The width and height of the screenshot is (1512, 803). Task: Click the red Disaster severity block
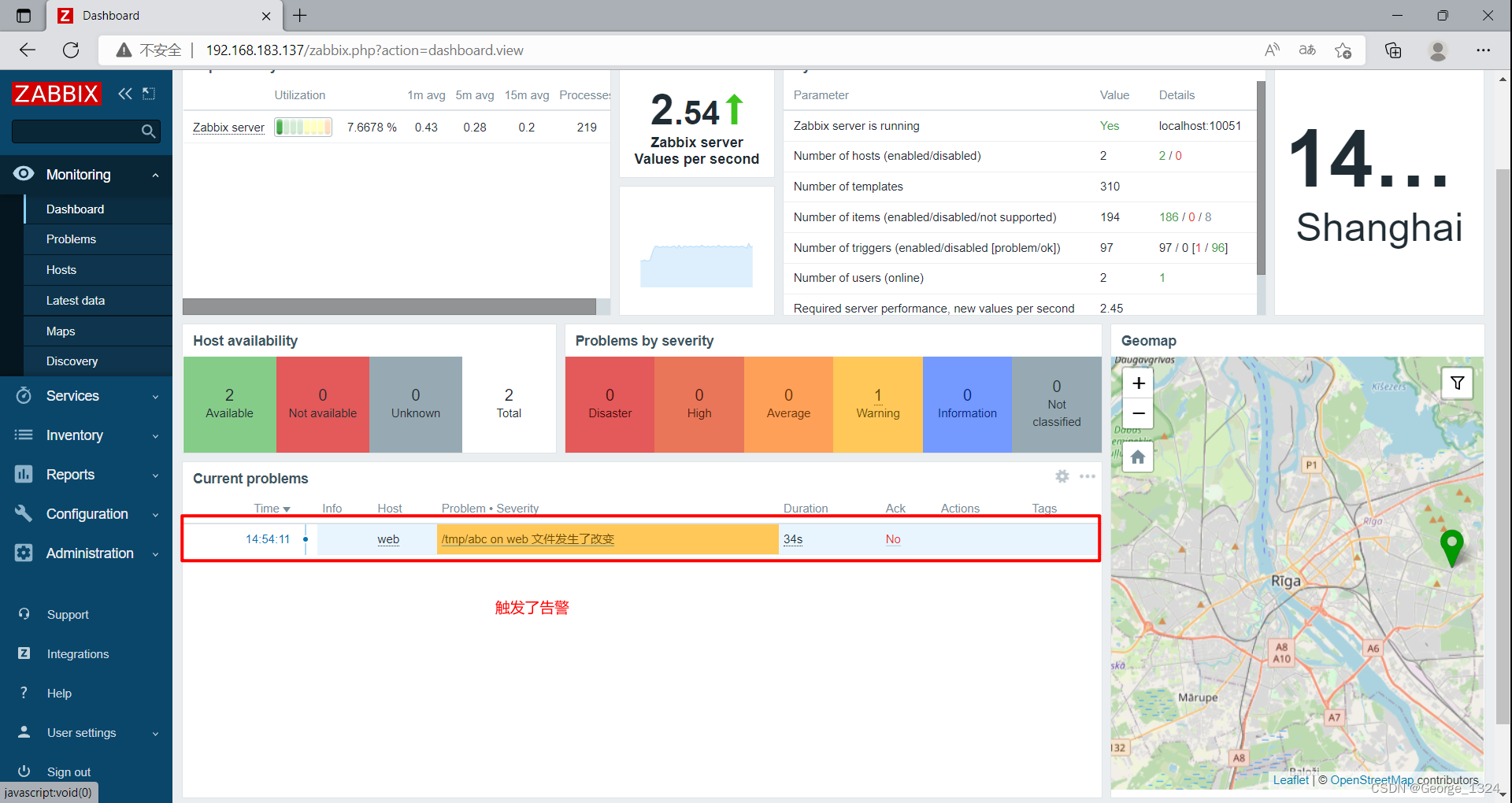610,405
